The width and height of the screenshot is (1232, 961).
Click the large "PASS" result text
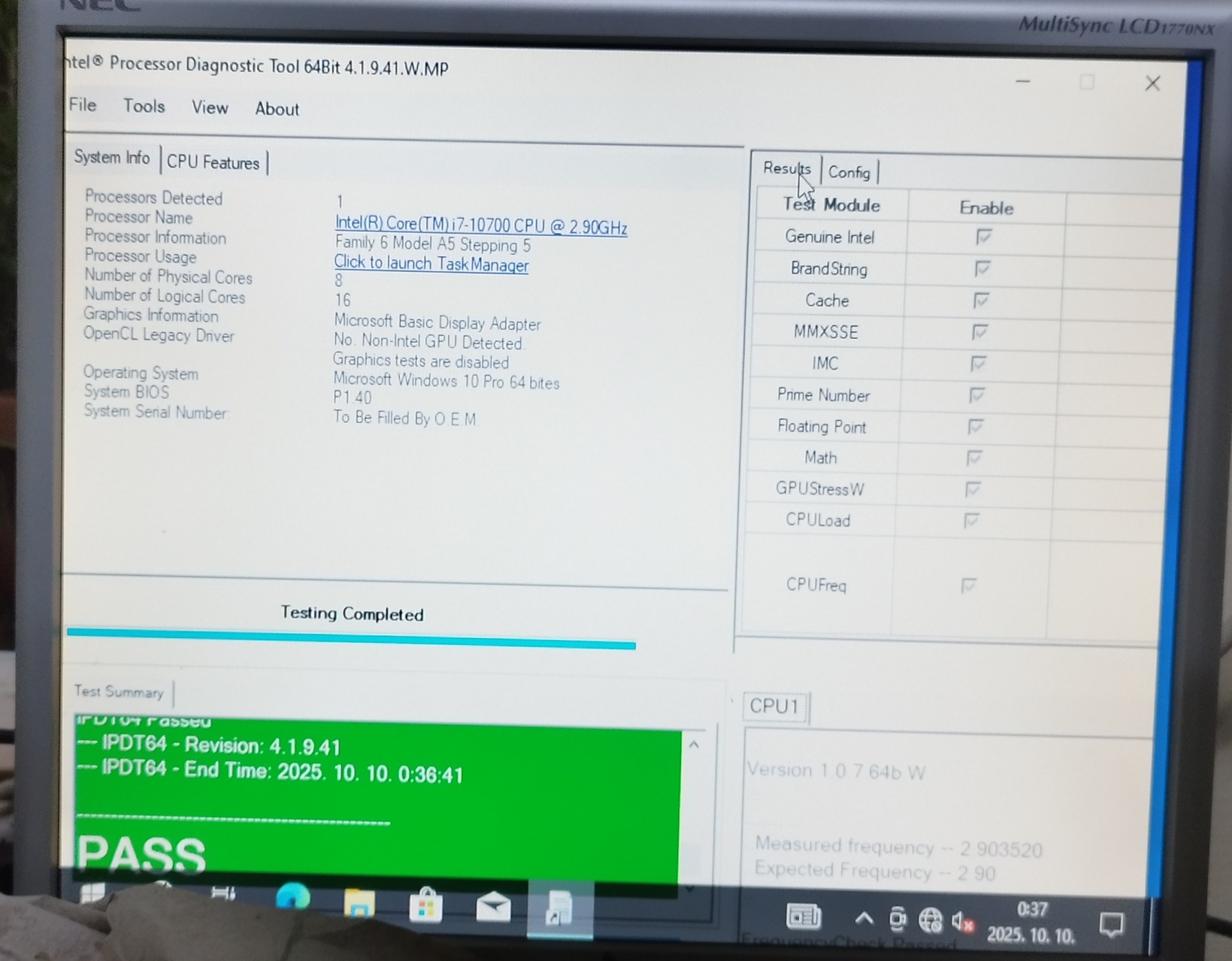(x=141, y=855)
